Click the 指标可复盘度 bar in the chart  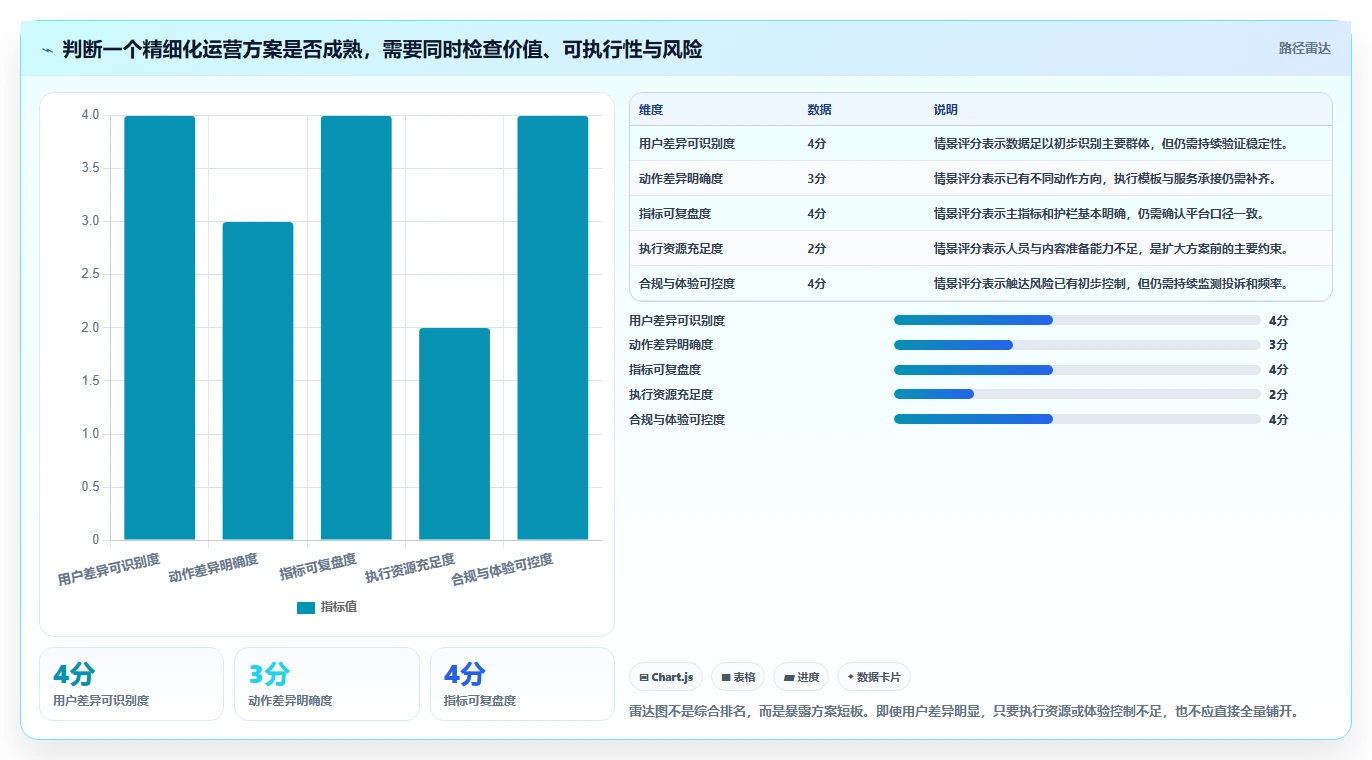pyautogui.click(x=356, y=328)
